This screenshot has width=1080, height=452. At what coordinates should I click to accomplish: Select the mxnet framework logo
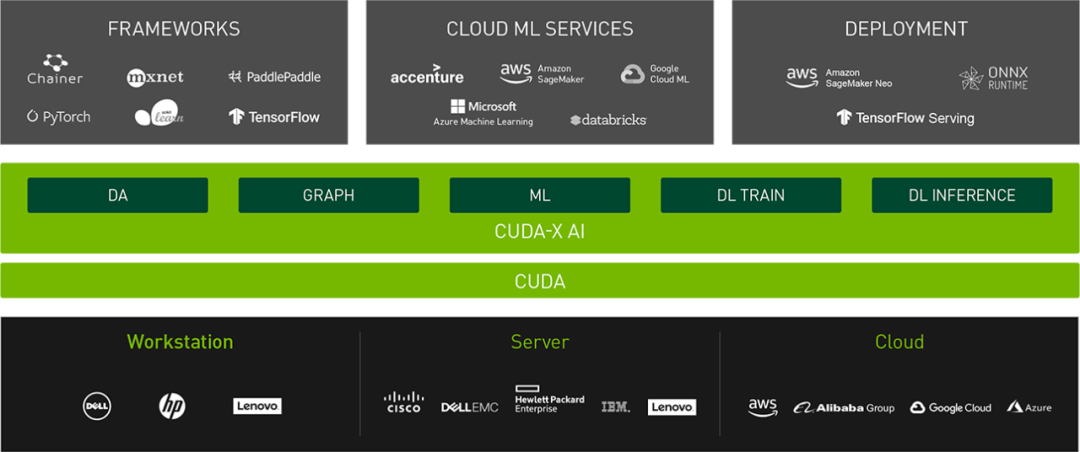point(155,77)
